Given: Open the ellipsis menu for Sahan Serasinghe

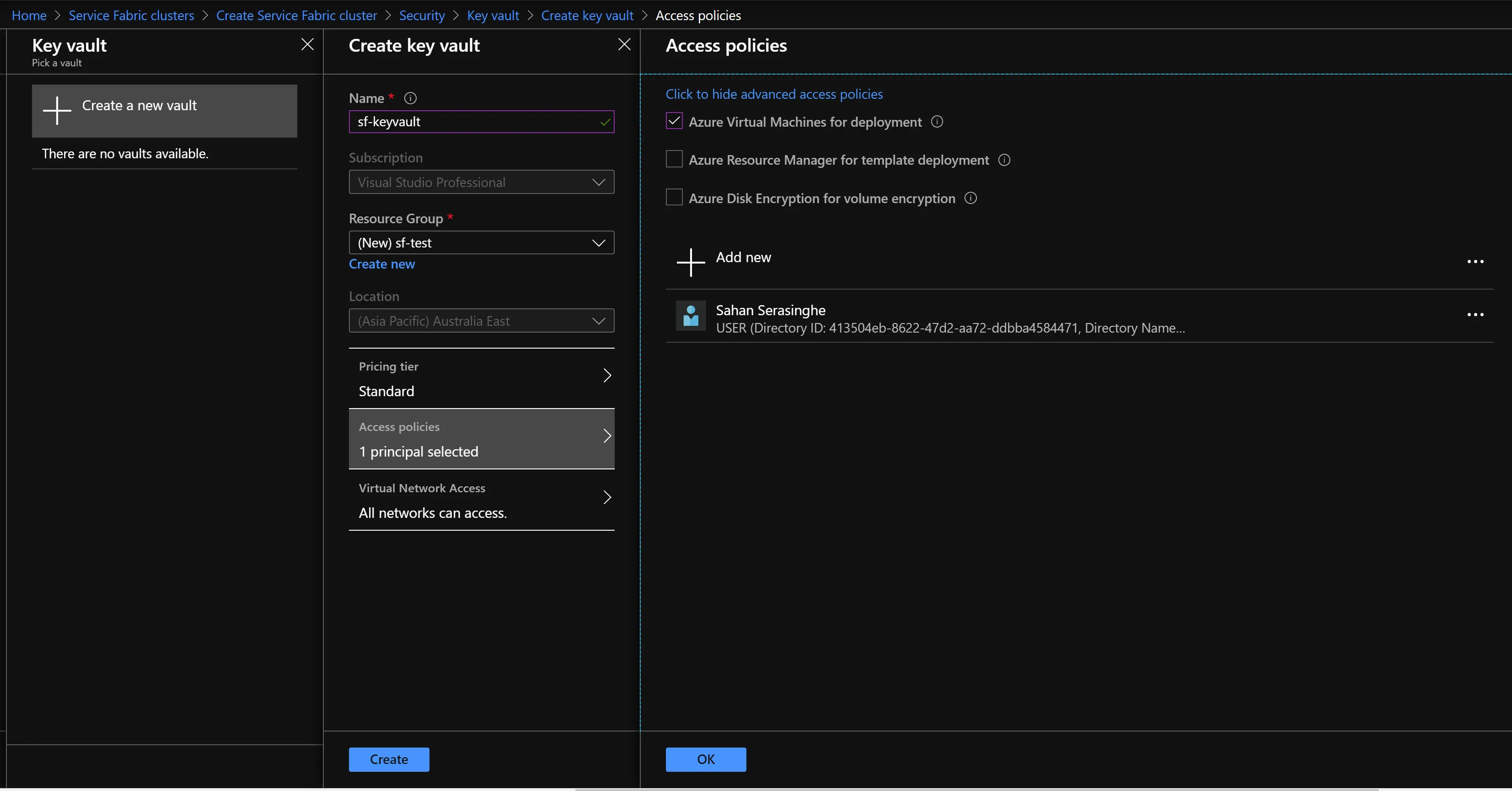Looking at the screenshot, I should tap(1475, 315).
